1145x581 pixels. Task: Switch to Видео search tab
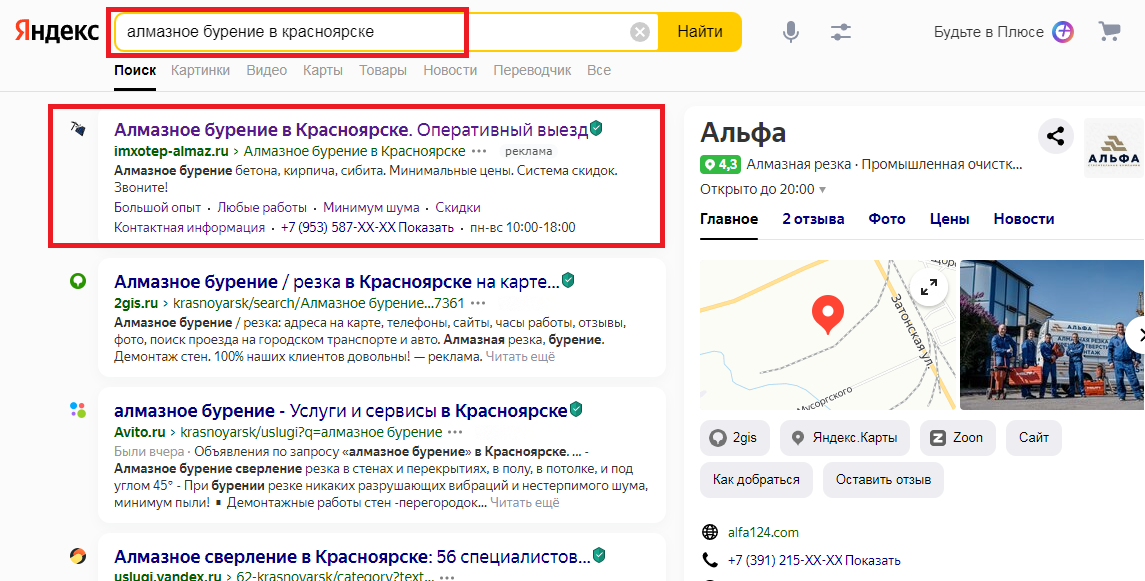(x=267, y=70)
